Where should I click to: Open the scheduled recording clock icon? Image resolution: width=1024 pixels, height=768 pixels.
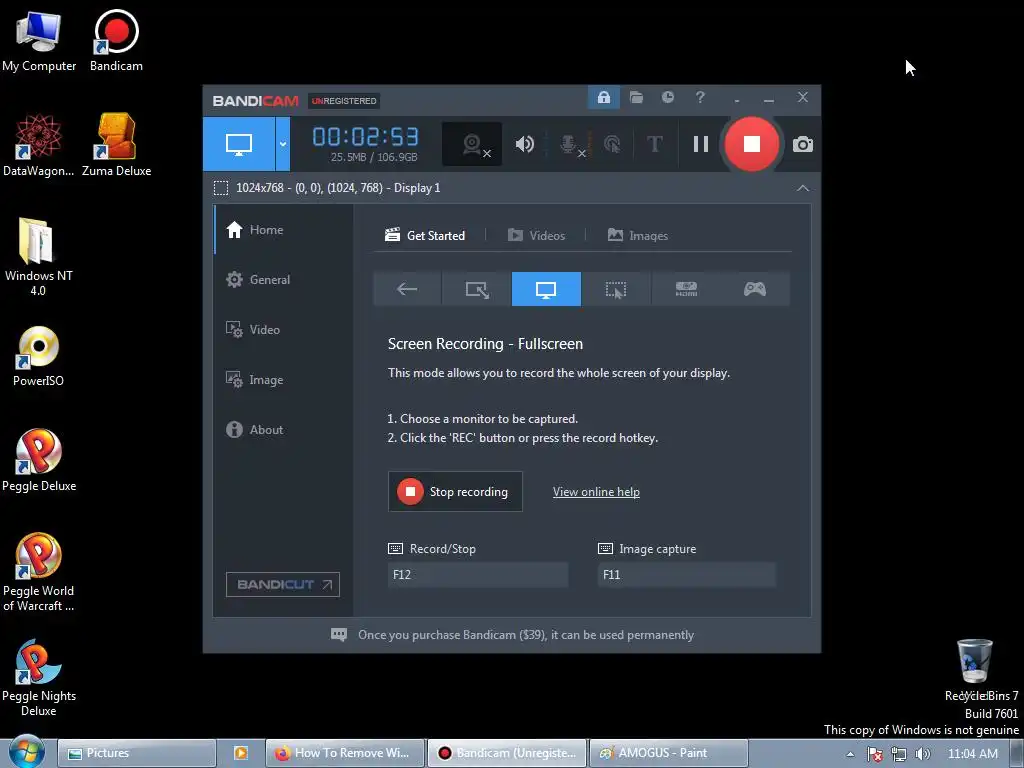pyautogui.click(x=667, y=97)
